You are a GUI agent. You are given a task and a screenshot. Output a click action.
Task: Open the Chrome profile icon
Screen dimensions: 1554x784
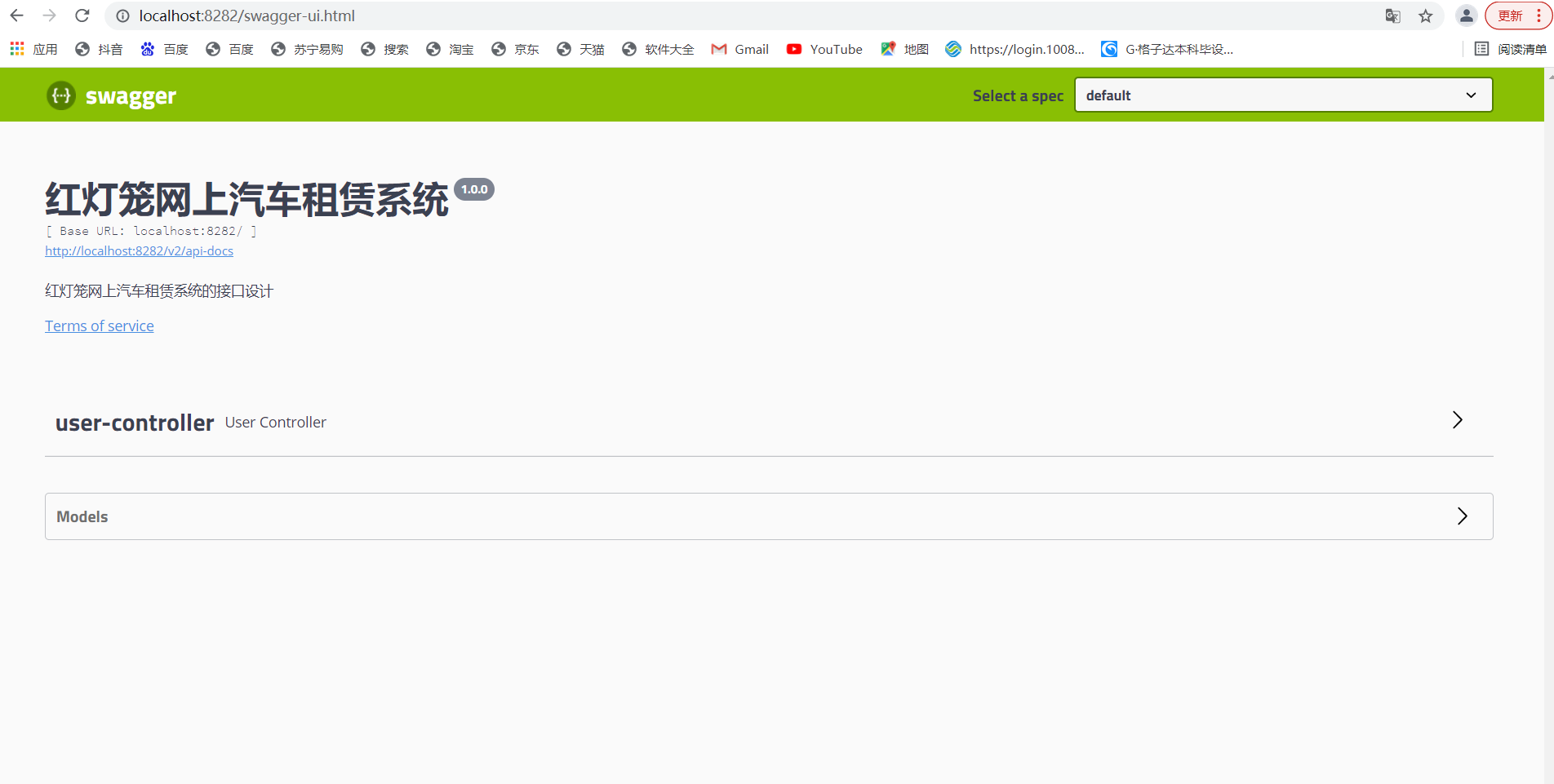1465,16
